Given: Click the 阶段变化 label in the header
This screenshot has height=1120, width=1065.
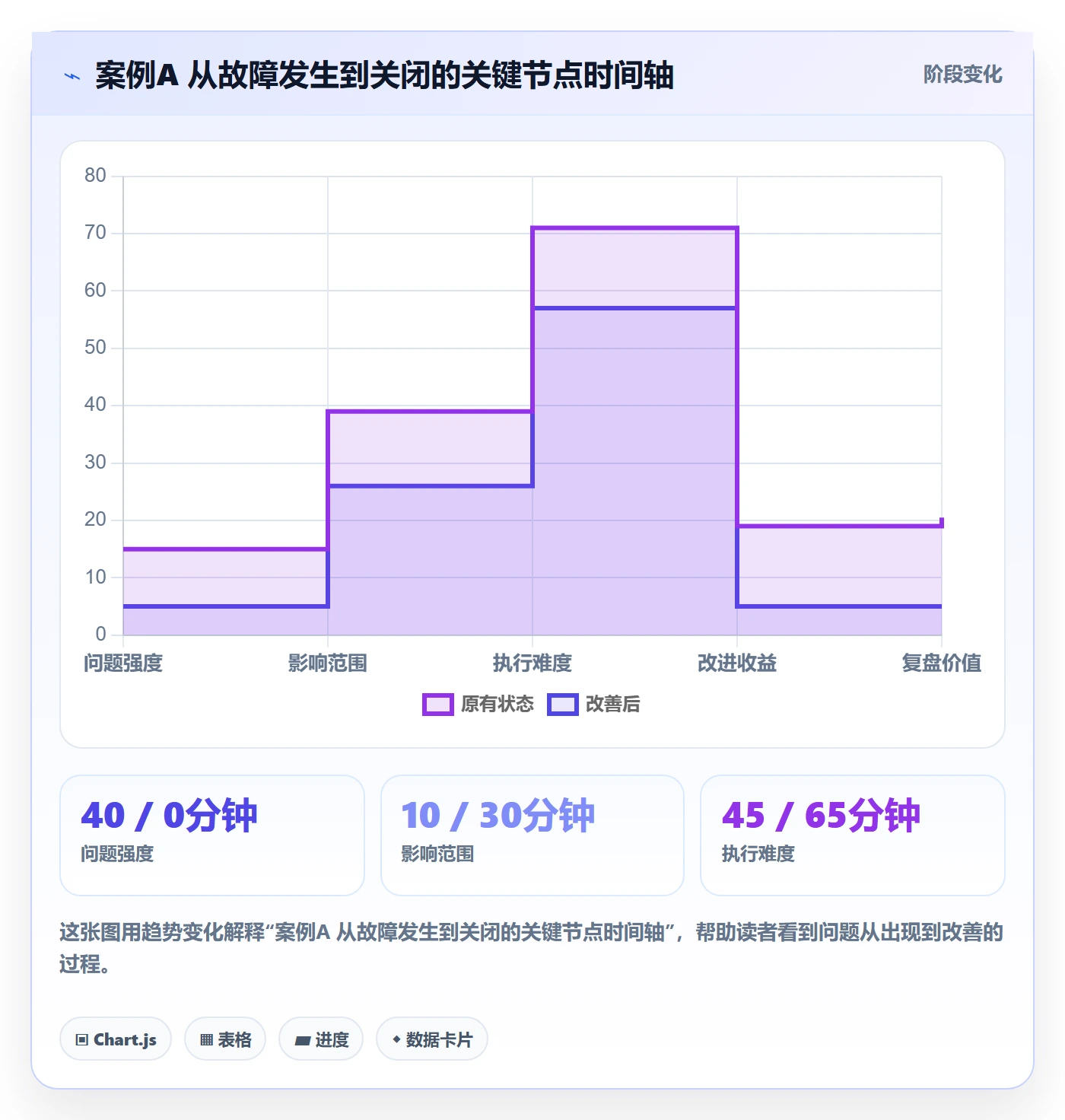Looking at the screenshot, I should tap(962, 75).
